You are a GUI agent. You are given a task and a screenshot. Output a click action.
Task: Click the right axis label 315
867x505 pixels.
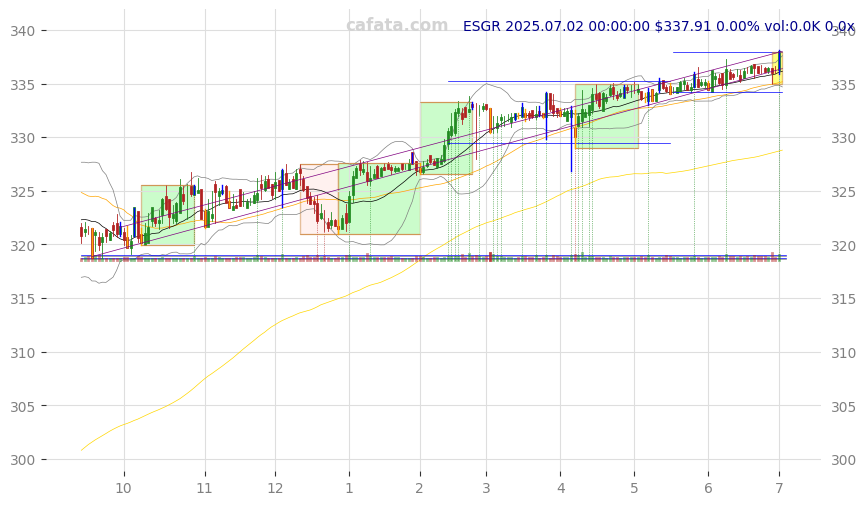844,299
